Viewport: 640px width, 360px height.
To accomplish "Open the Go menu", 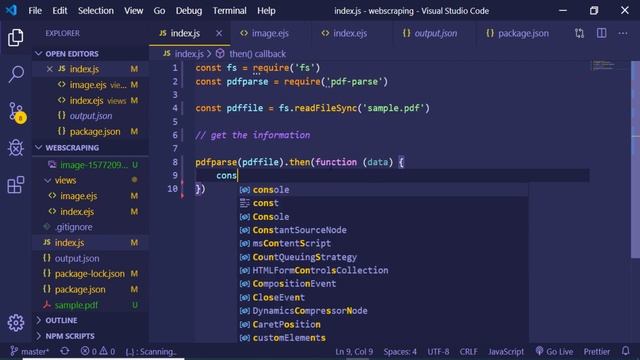I will pyautogui.click(x=159, y=11).
